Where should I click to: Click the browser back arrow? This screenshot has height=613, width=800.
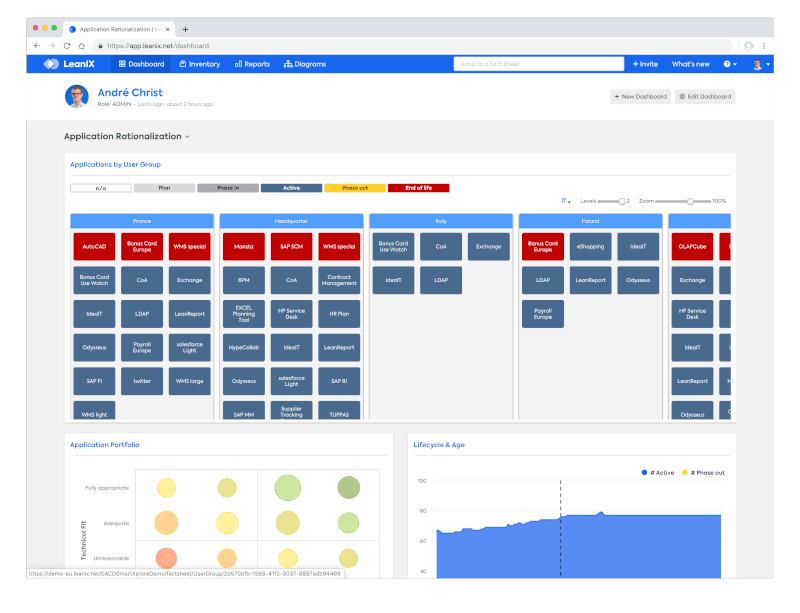[37, 46]
